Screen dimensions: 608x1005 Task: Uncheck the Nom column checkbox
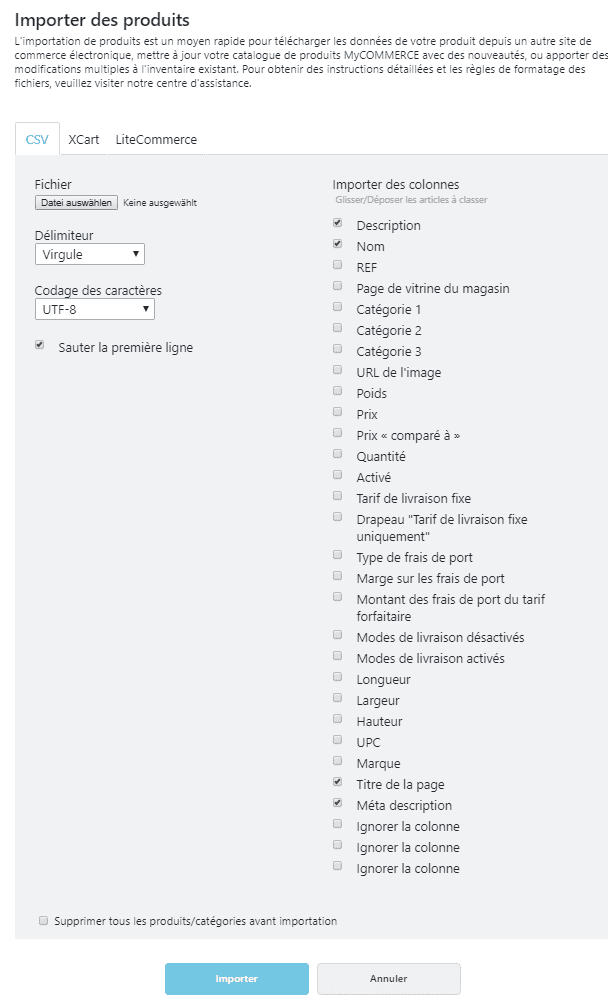(x=338, y=244)
